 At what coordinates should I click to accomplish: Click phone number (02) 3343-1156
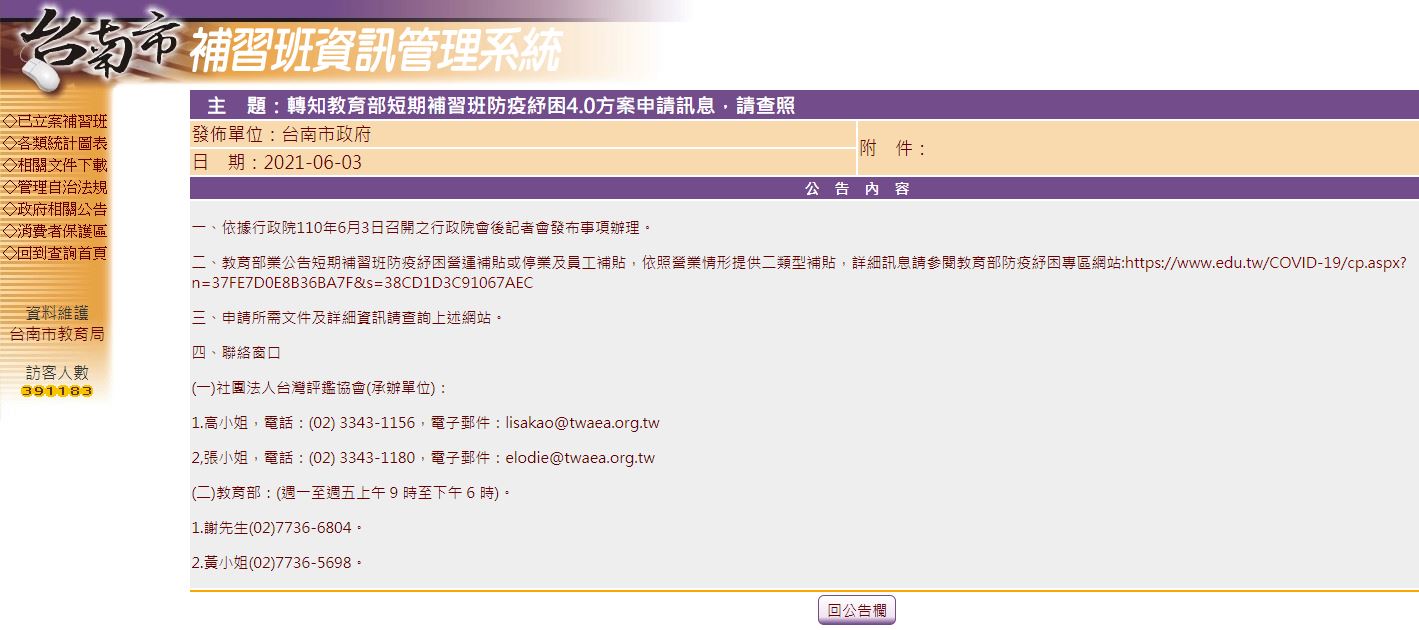click(362, 423)
